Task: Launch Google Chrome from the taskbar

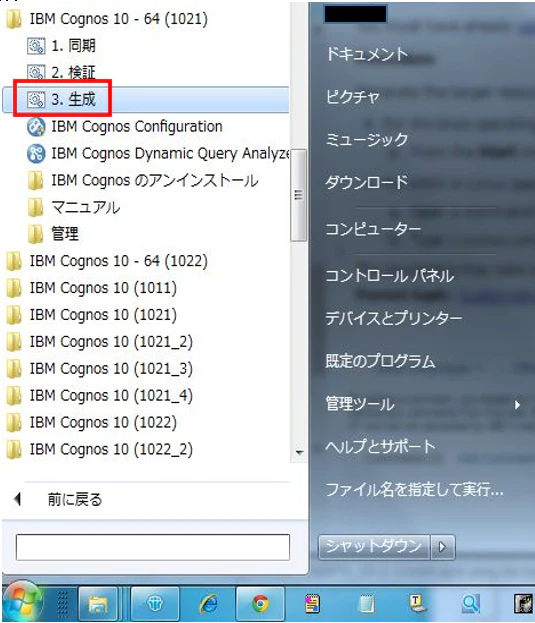Action: click(261, 604)
